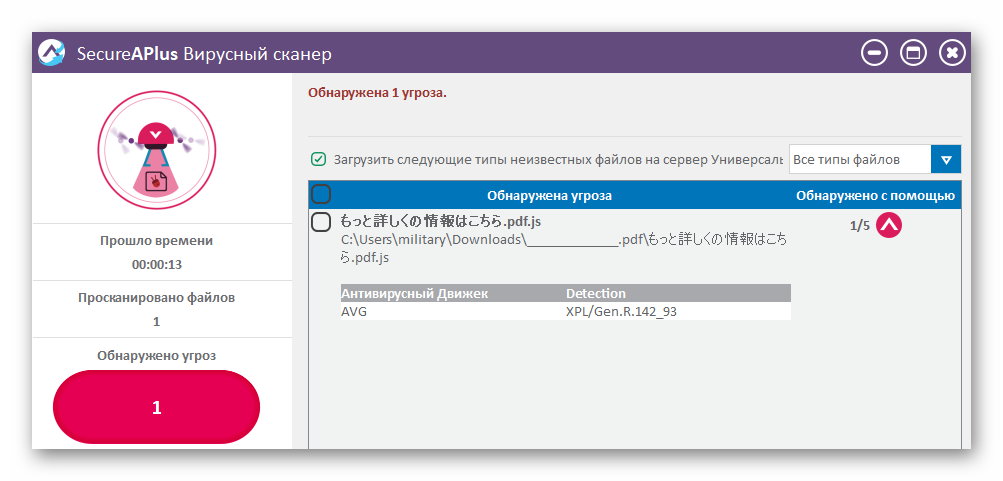Click the 'Detection' sub-table header
The width and height of the screenshot is (1003, 481).
coord(596,294)
